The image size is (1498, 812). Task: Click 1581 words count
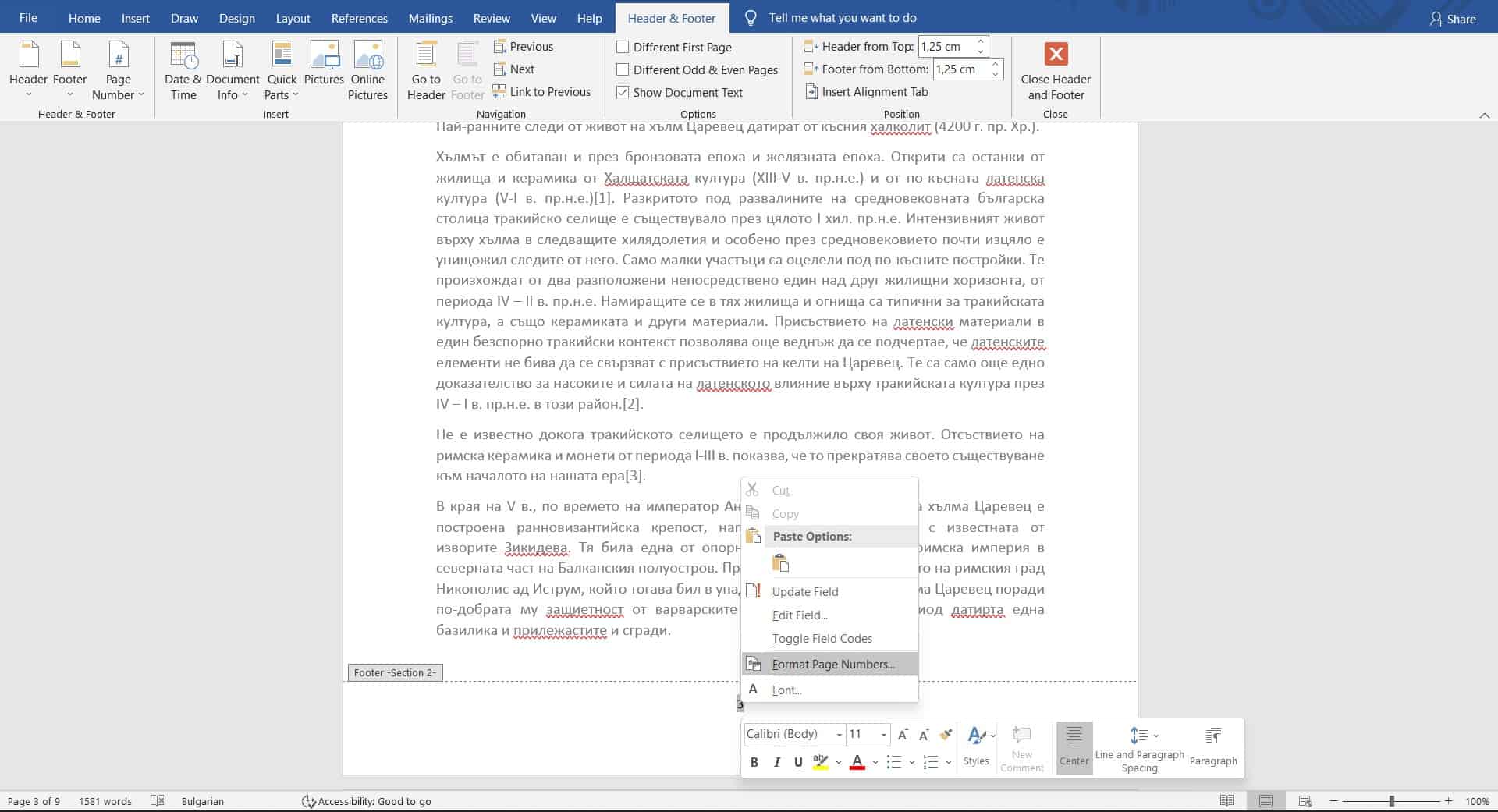105,801
